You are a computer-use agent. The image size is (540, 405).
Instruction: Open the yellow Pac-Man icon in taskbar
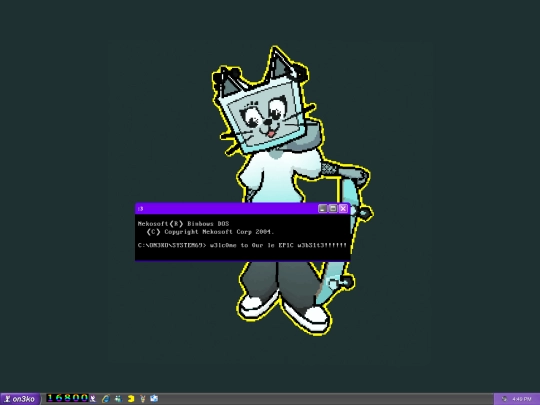pyautogui.click(x=131, y=399)
